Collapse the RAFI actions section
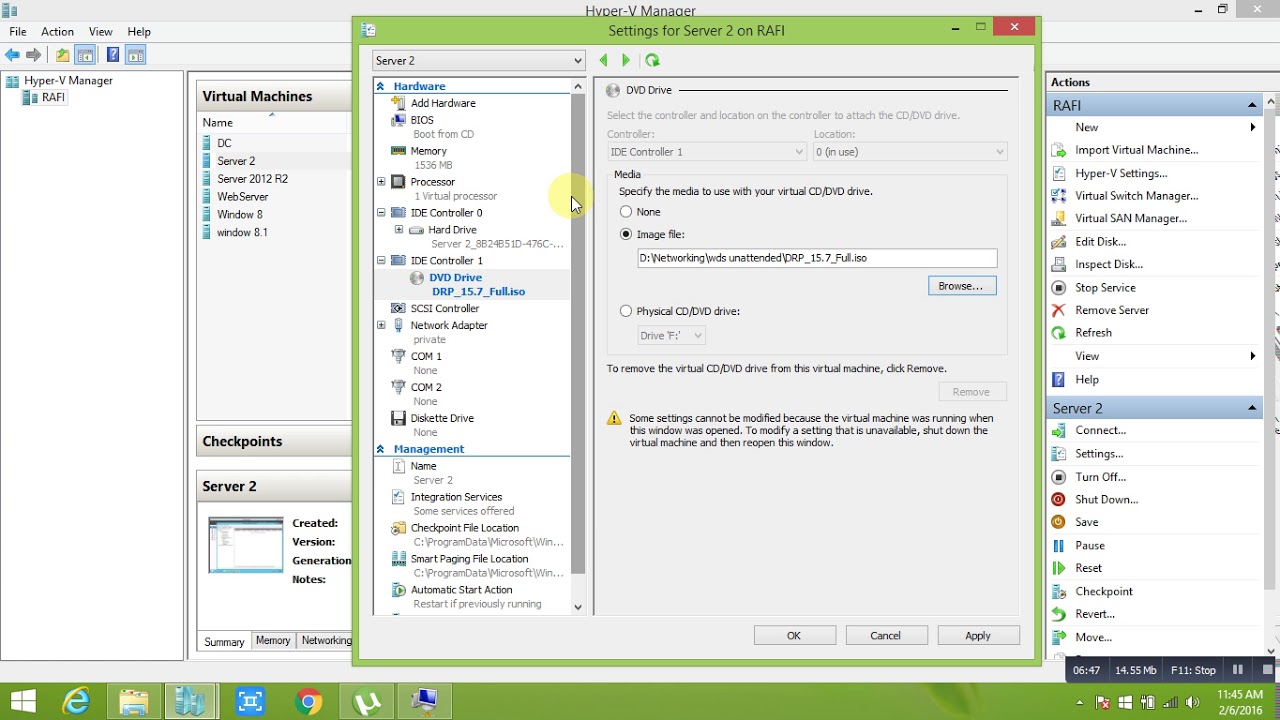 click(1251, 105)
